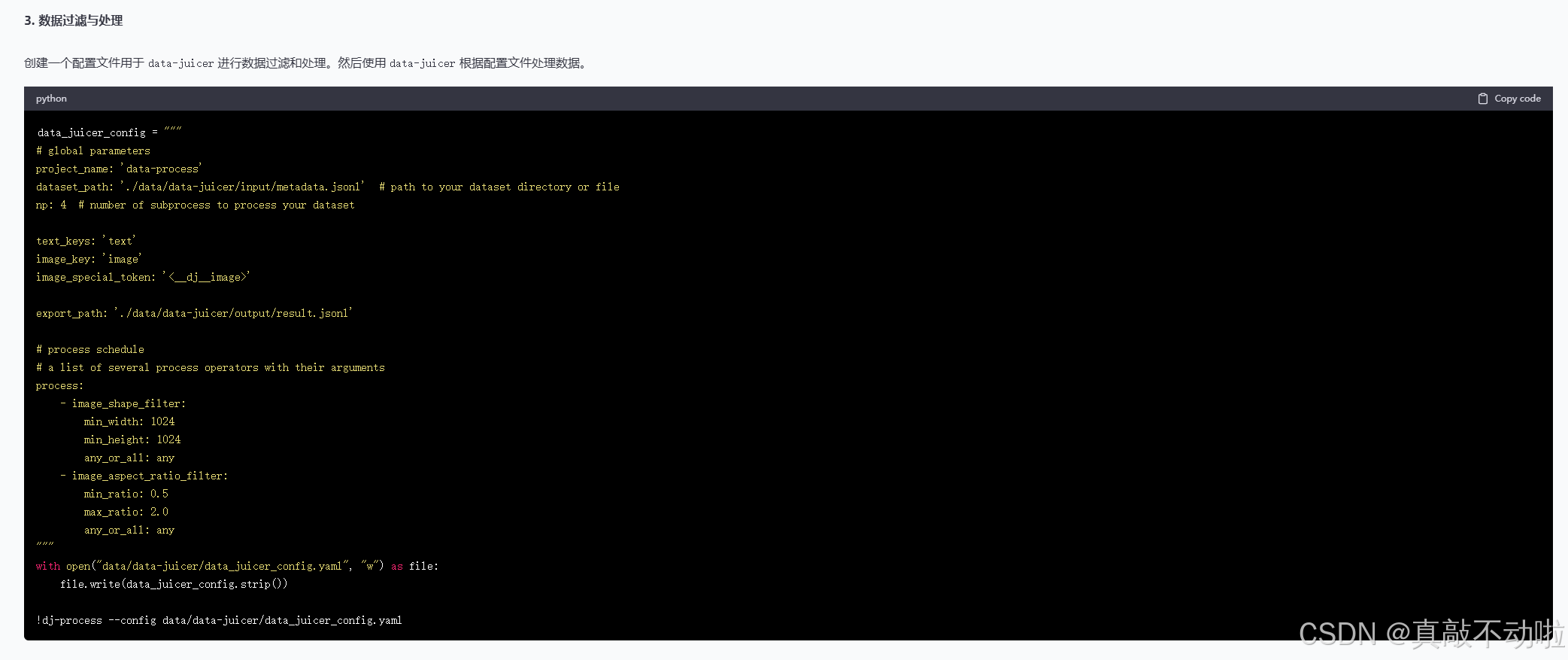Click the '# global parameters' comment line
This screenshot has width=1568, height=660.
coord(93,151)
